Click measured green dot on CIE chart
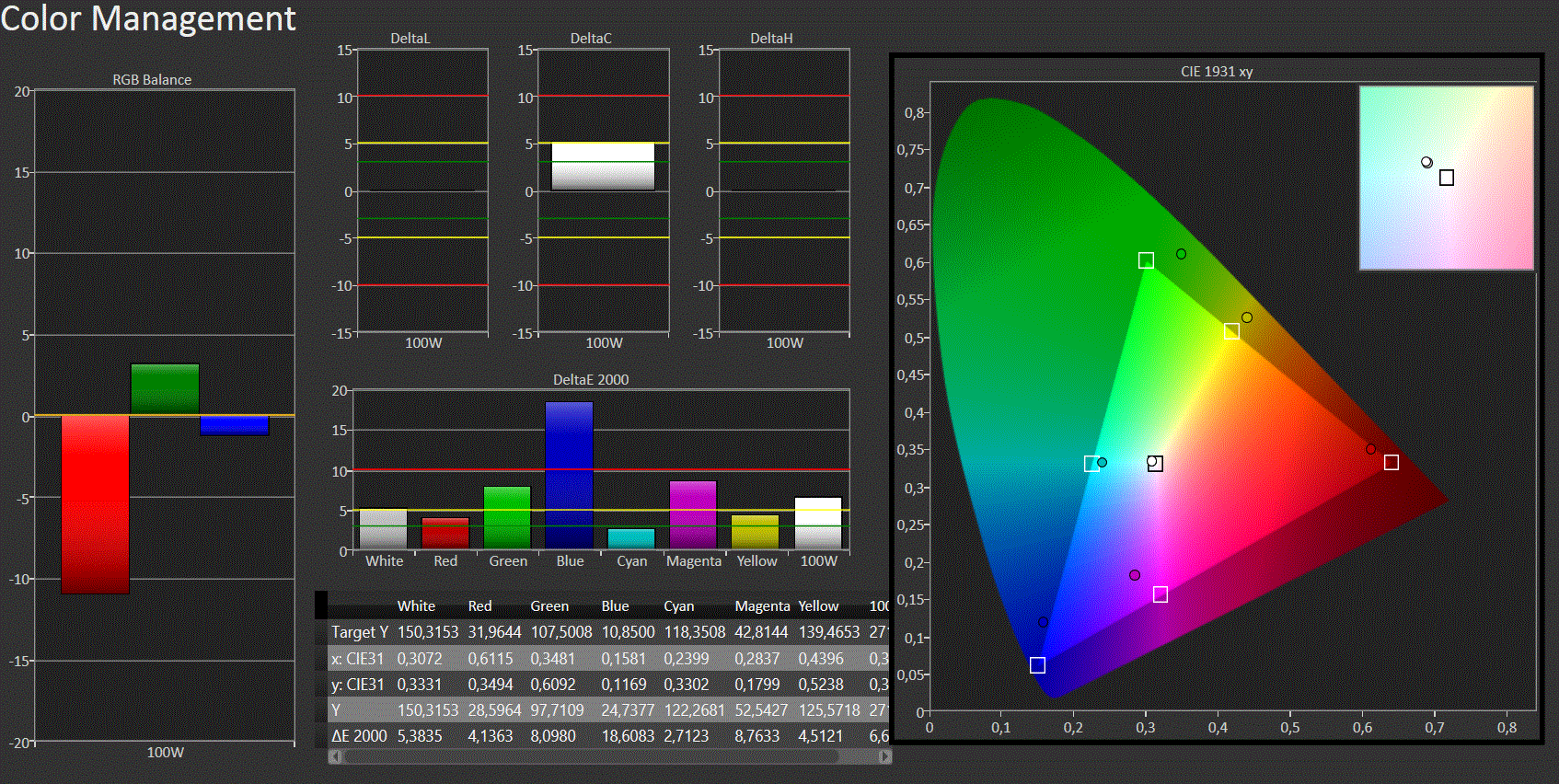The width and height of the screenshot is (1559, 784). [1181, 254]
